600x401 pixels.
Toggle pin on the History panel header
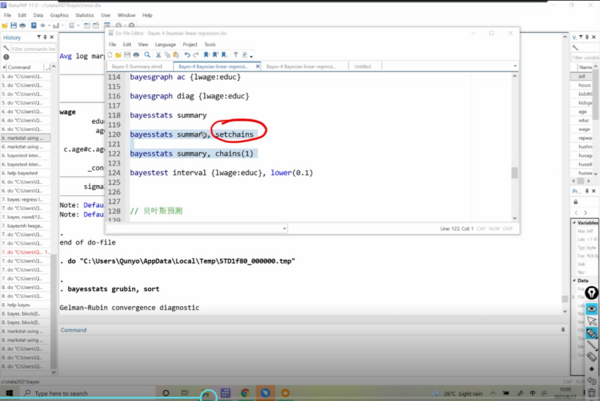pyautogui.click(x=45, y=37)
